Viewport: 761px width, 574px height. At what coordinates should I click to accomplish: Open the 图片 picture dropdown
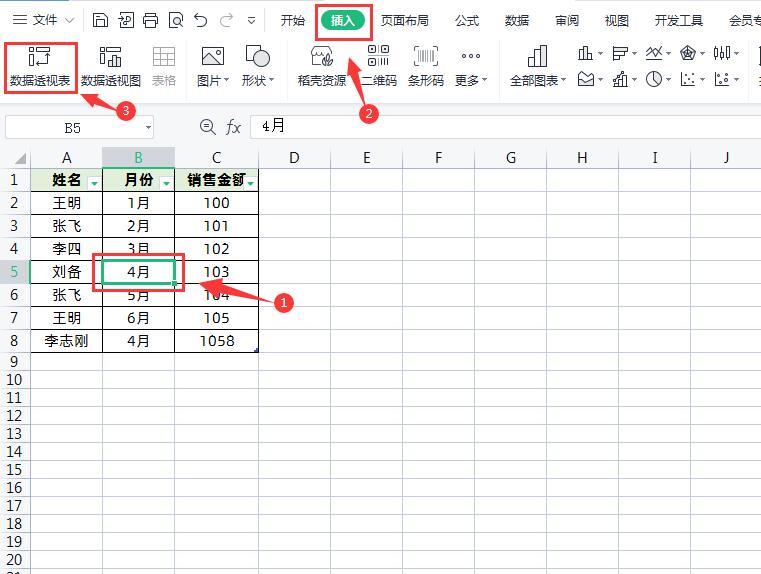(213, 67)
